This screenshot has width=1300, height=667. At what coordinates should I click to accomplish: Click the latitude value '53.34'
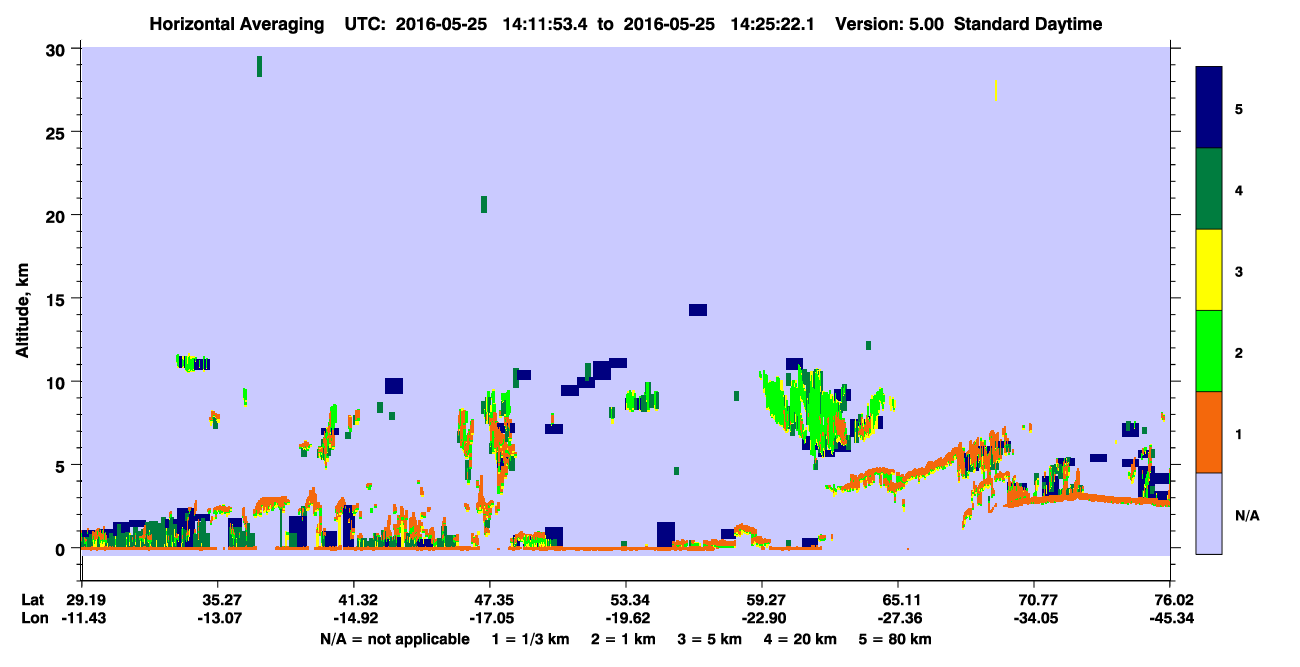[625, 600]
